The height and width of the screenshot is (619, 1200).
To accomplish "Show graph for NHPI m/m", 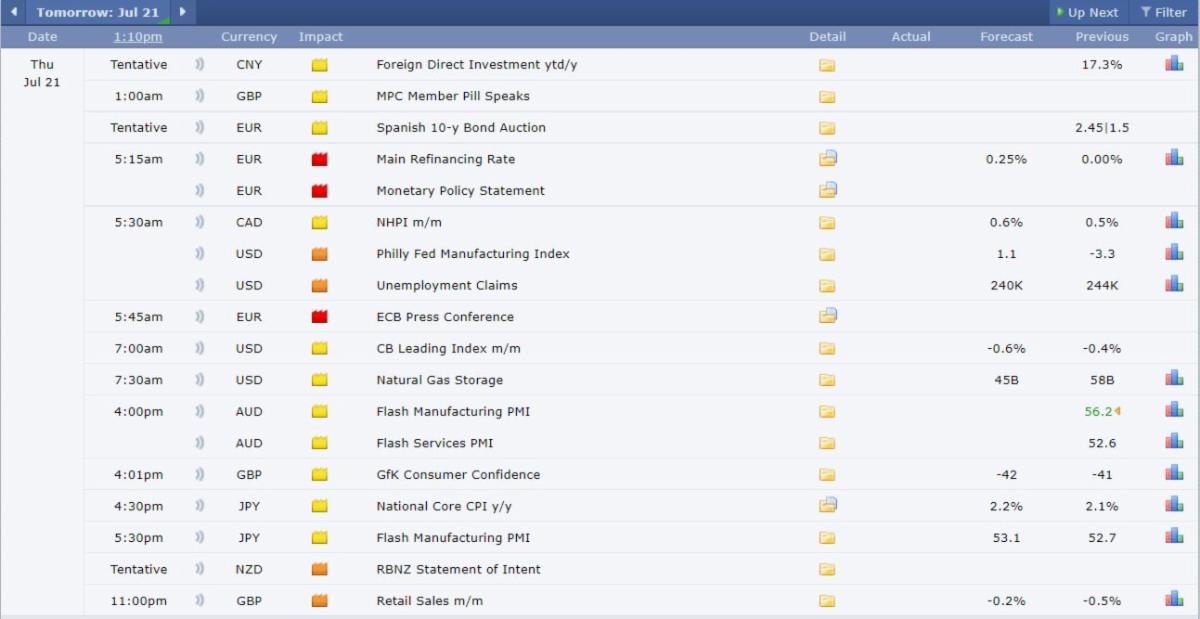I will [x=1174, y=221].
